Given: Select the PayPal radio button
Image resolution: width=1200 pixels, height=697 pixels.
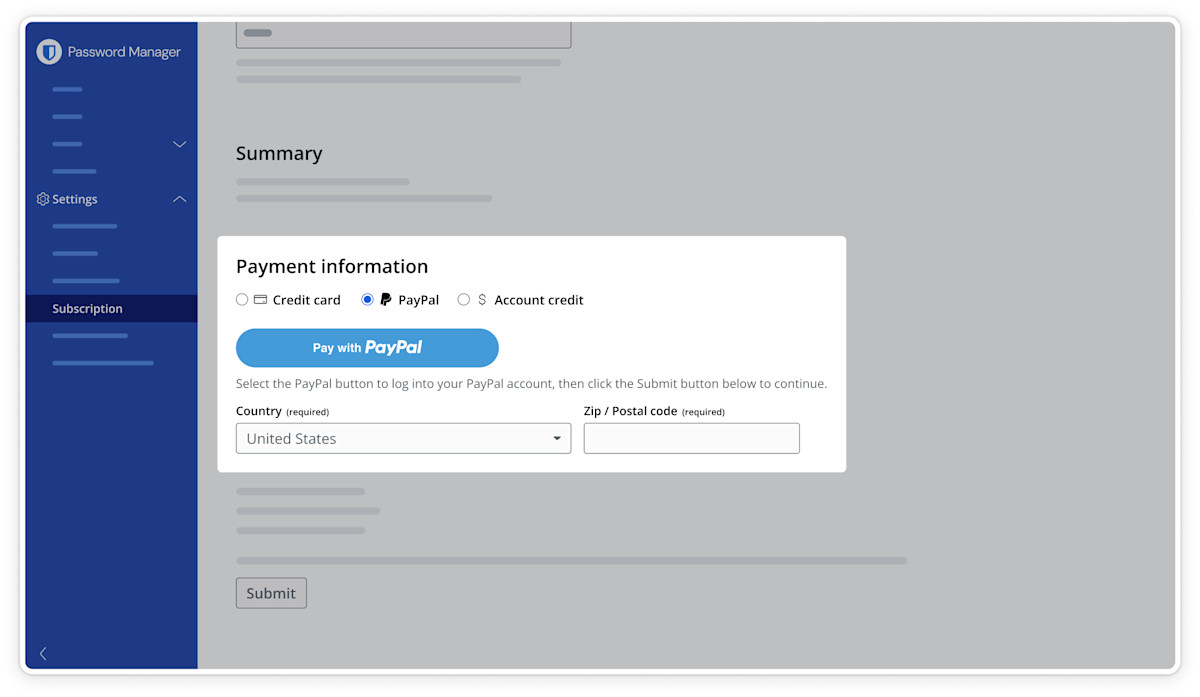Looking at the screenshot, I should [x=367, y=299].
